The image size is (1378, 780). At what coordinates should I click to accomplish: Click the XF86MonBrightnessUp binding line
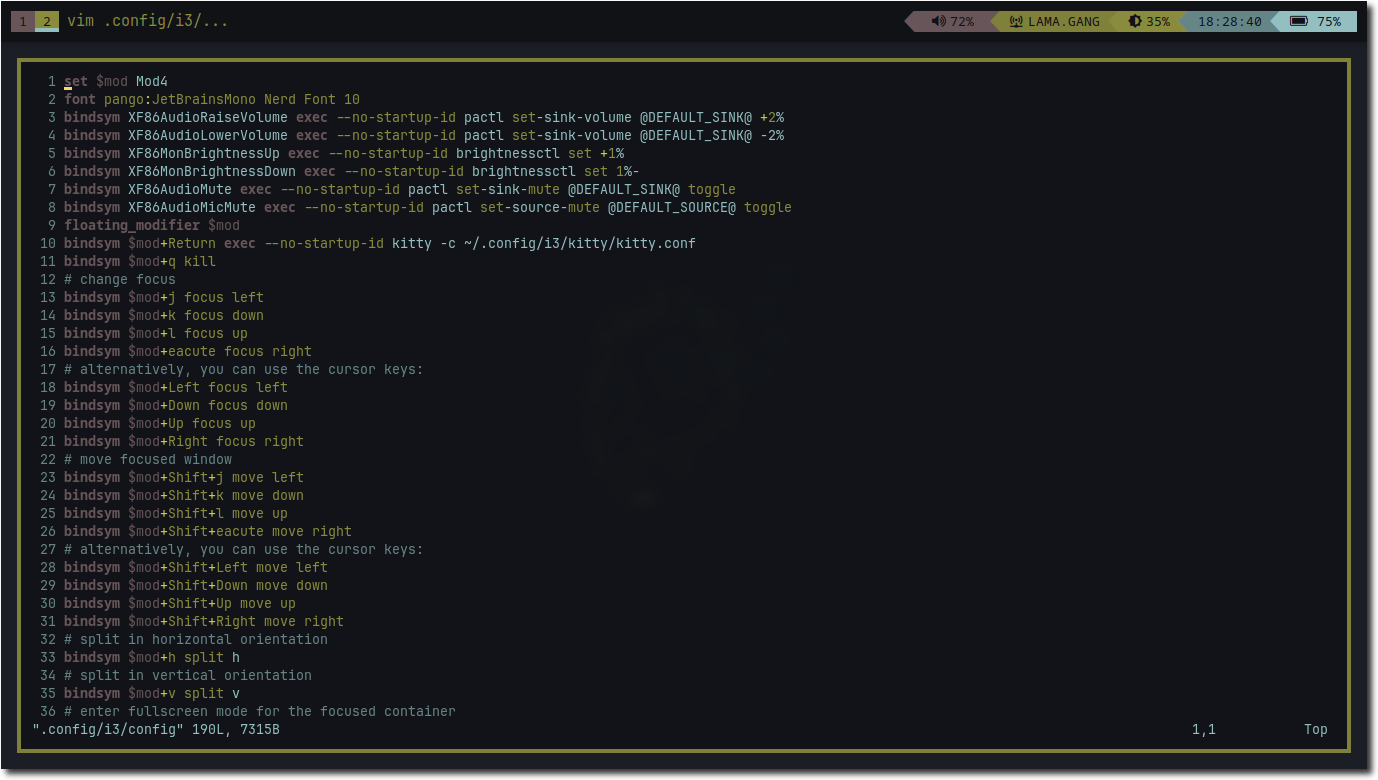344,153
